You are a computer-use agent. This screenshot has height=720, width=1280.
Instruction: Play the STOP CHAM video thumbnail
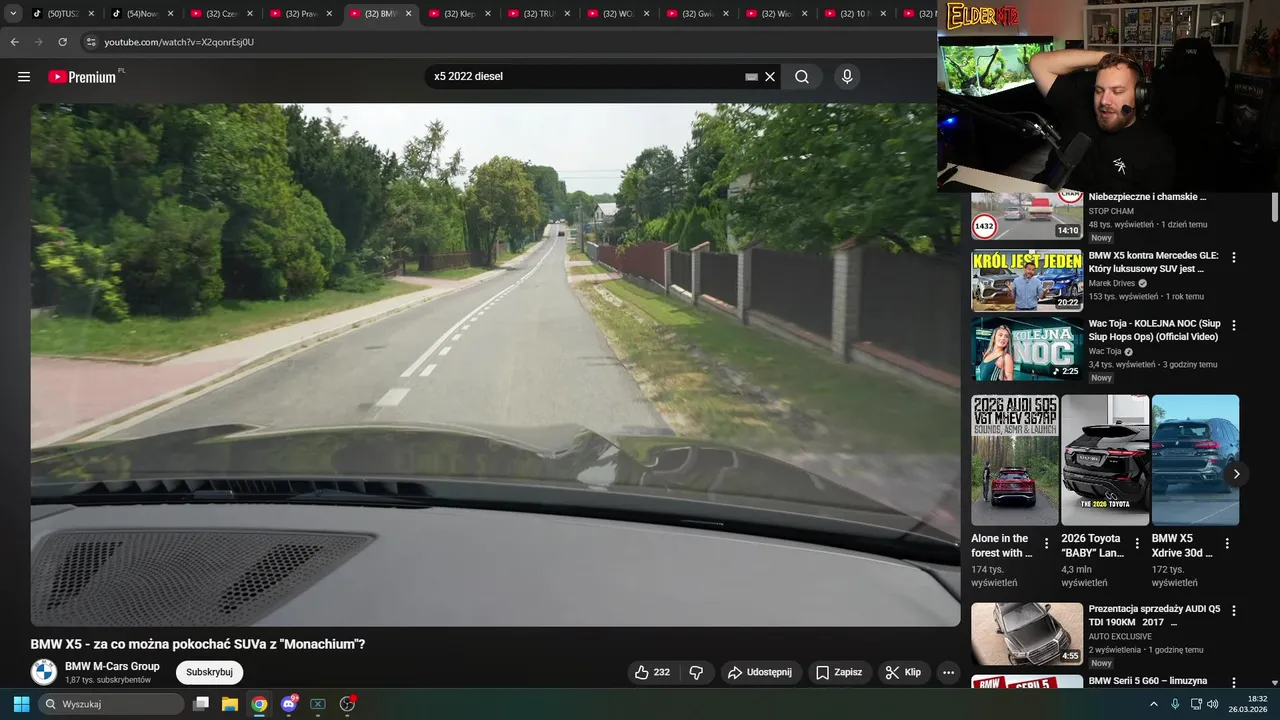(1027, 214)
